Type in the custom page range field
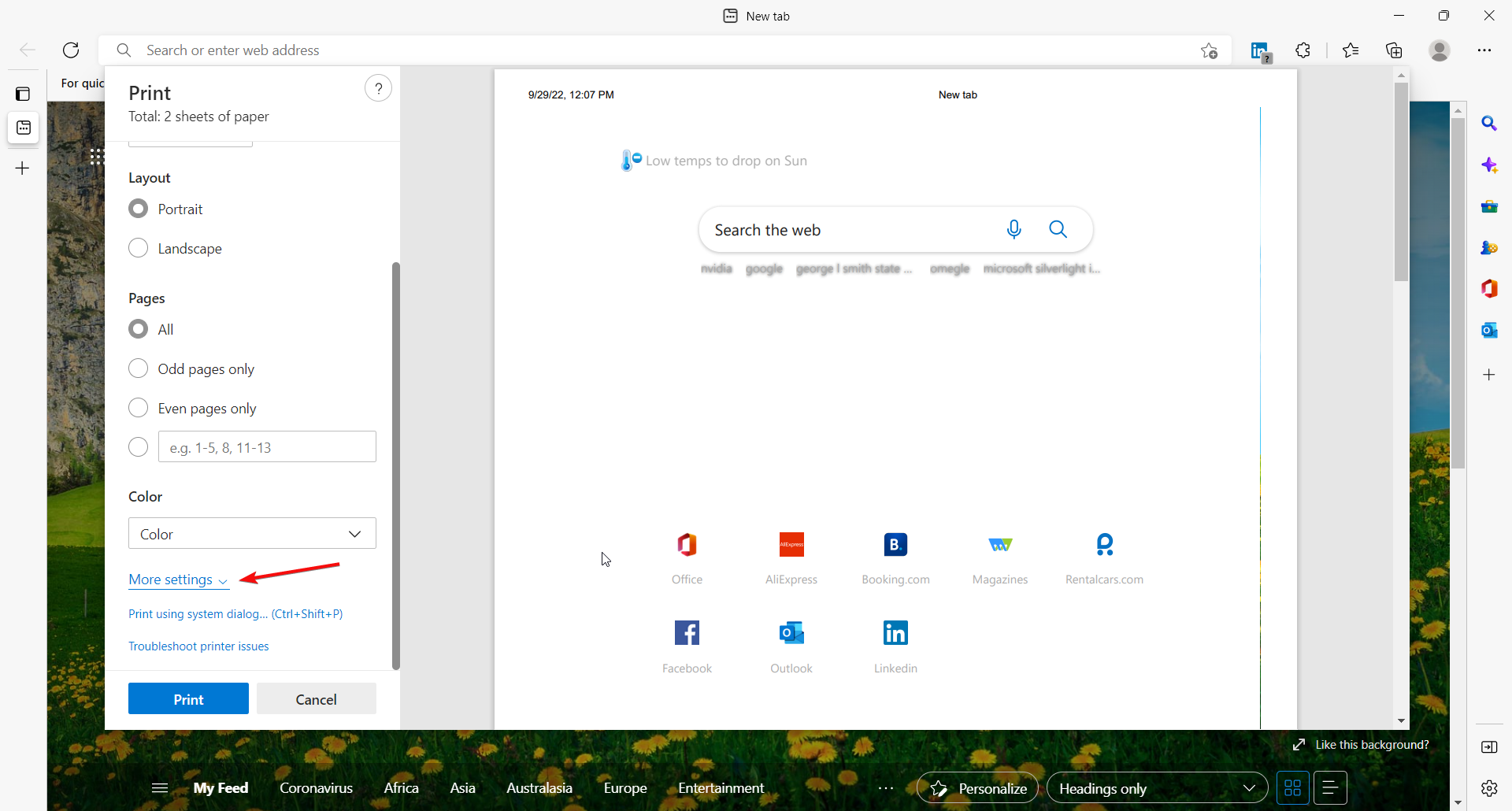This screenshot has height=811, width=1512. pos(266,446)
